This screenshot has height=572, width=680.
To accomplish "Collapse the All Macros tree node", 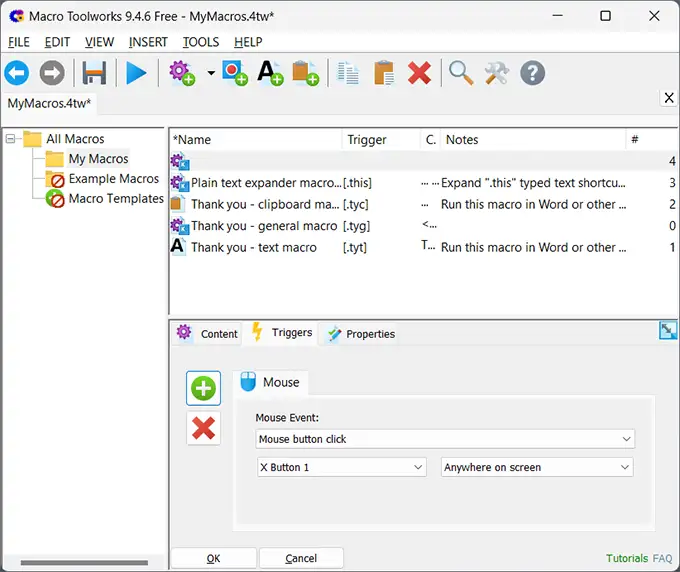I will [10, 139].
